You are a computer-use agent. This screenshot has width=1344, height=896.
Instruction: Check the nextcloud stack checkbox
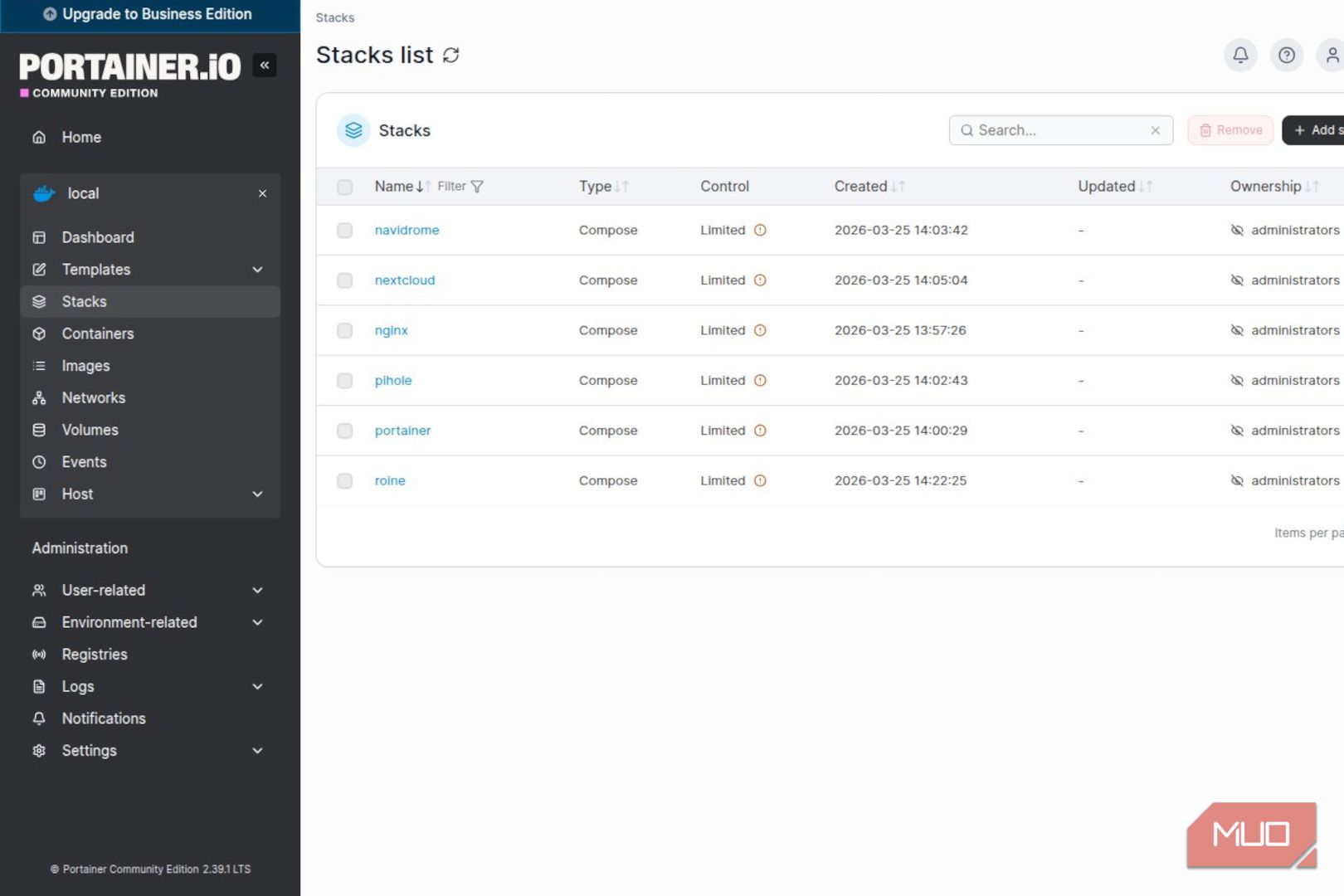tap(345, 280)
